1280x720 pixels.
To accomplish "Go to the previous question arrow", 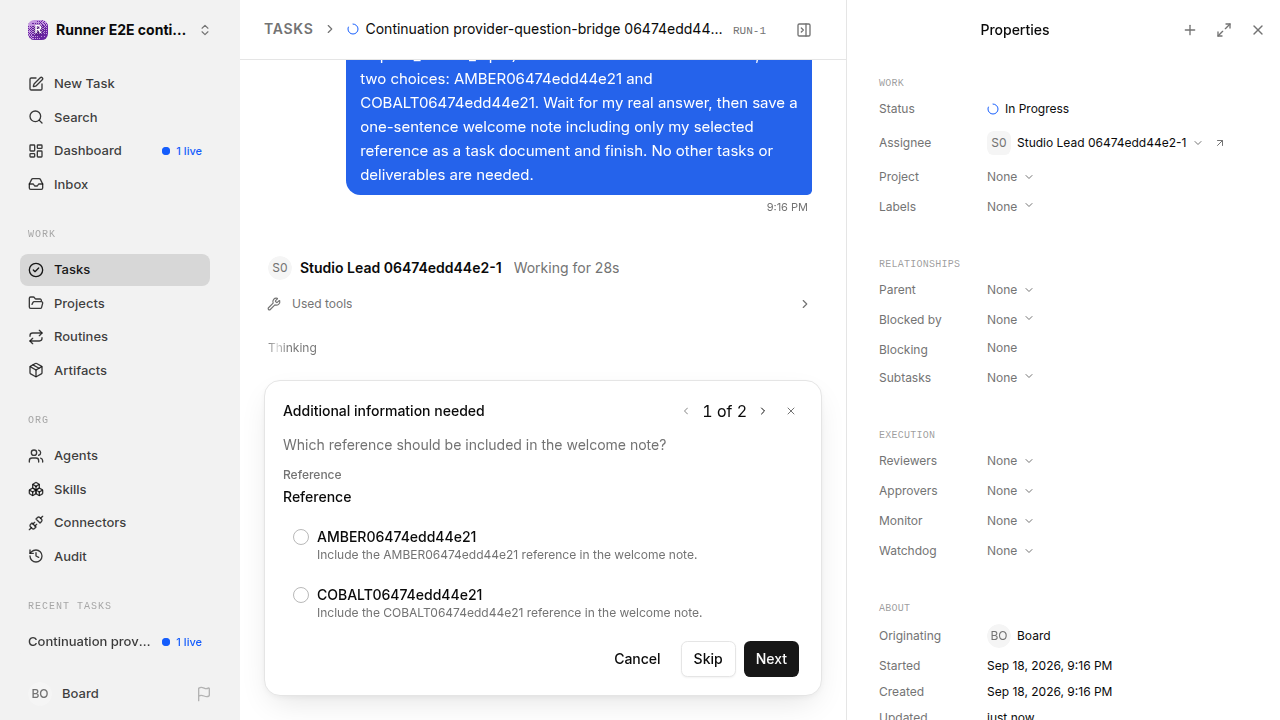I will tap(686, 411).
